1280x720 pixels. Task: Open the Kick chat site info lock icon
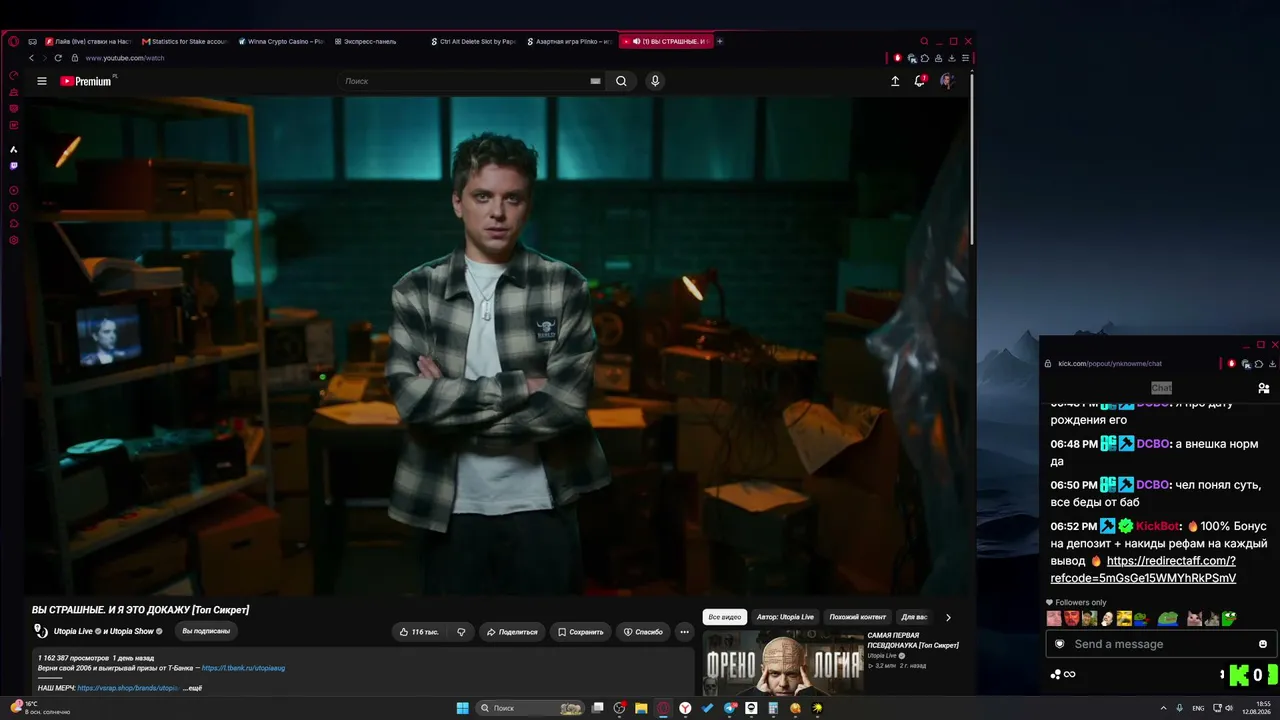click(x=1048, y=364)
